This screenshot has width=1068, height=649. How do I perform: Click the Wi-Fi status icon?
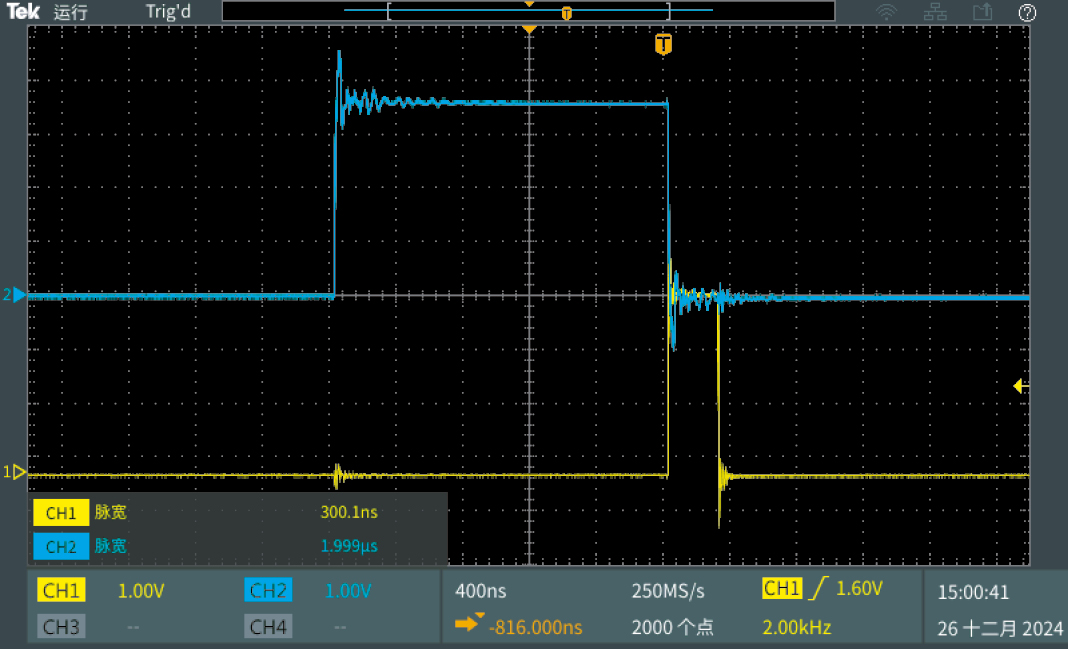click(x=886, y=12)
